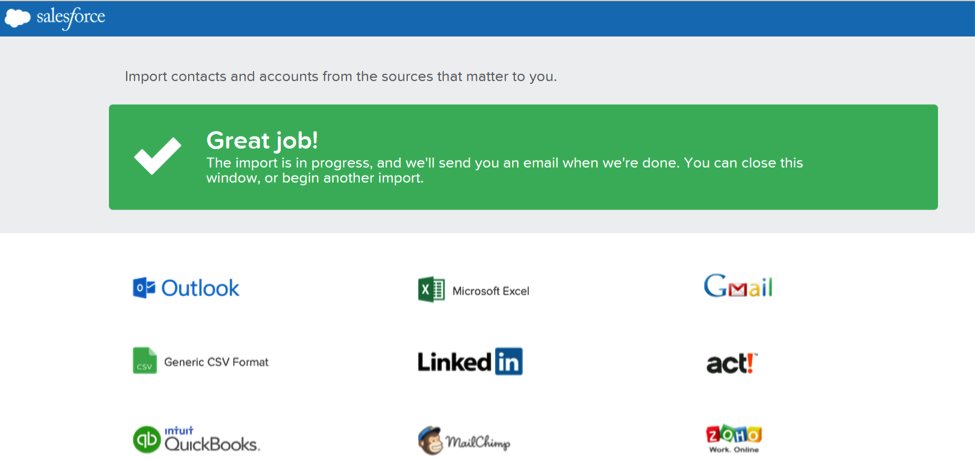Select the Zoho Work Online logo
The width and height of the screenshot is (975, 459).
[x=734, y=438]
